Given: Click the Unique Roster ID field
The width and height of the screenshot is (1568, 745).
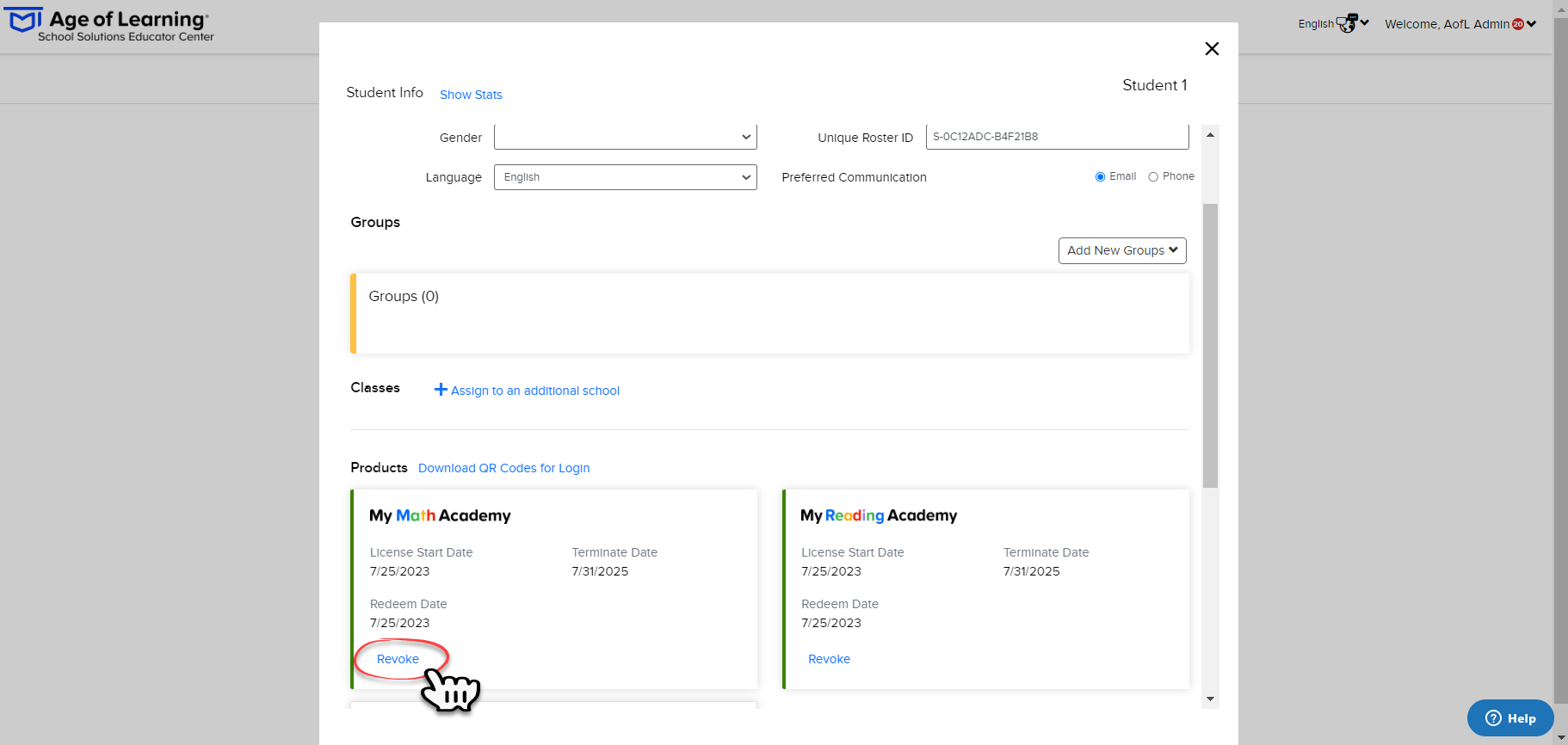Looking at the screenshot, I should 1057,137.
